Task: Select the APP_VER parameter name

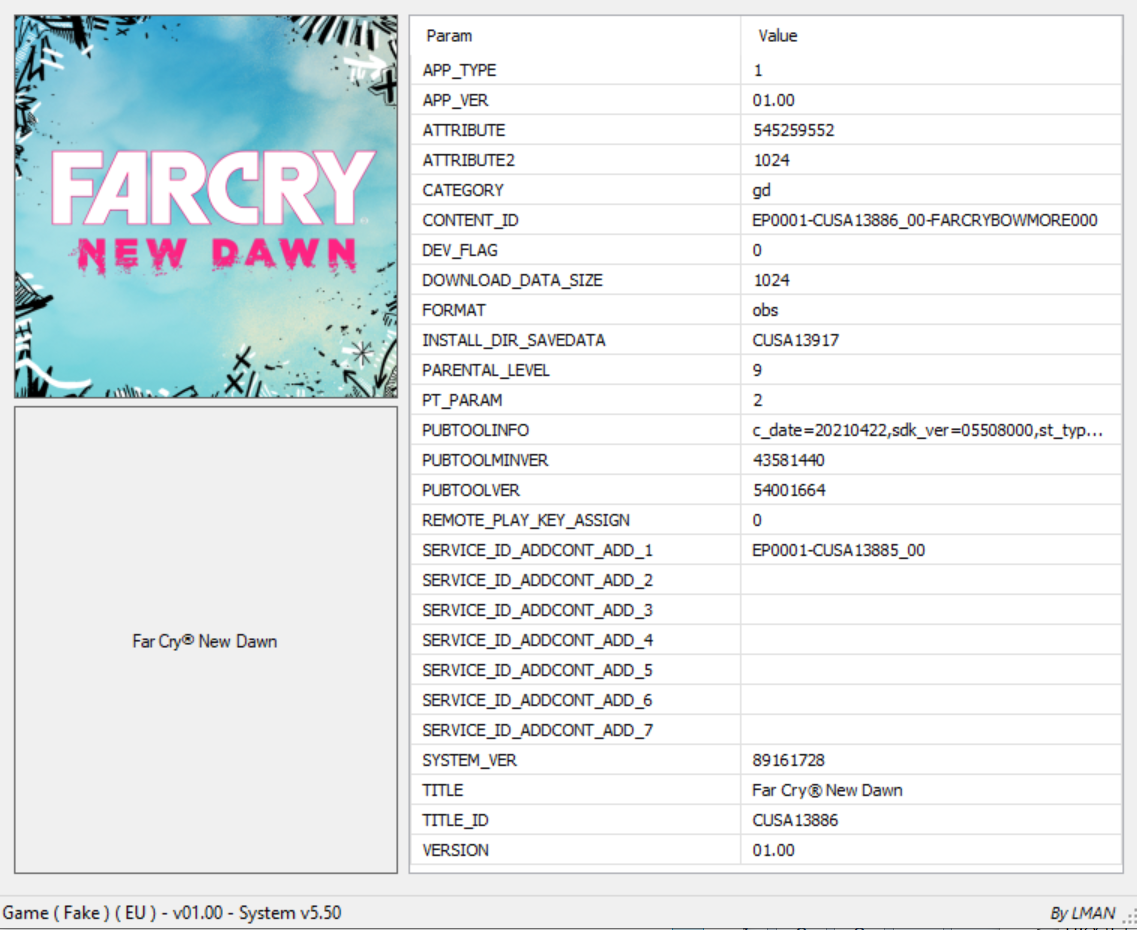Action: [x=455, y=100]
